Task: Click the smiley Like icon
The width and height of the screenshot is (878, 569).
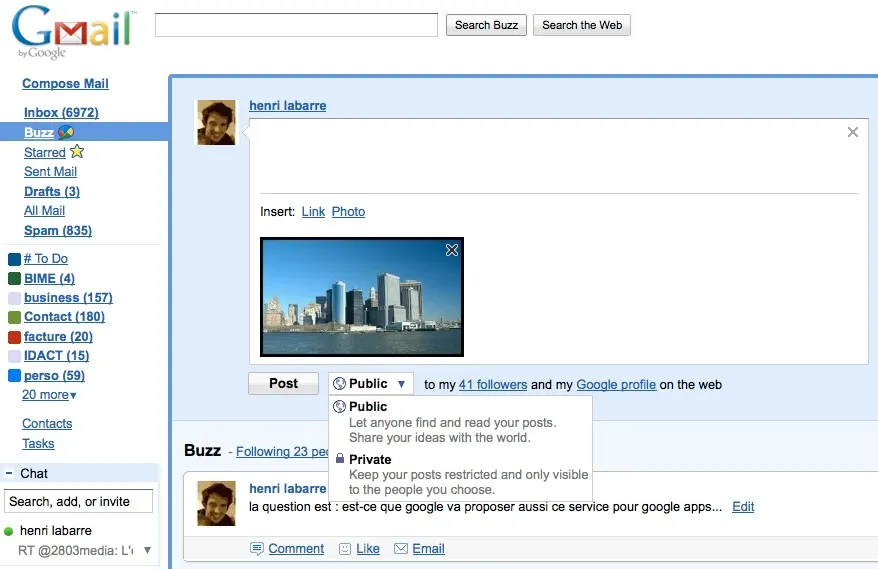Action: (345, 549)
